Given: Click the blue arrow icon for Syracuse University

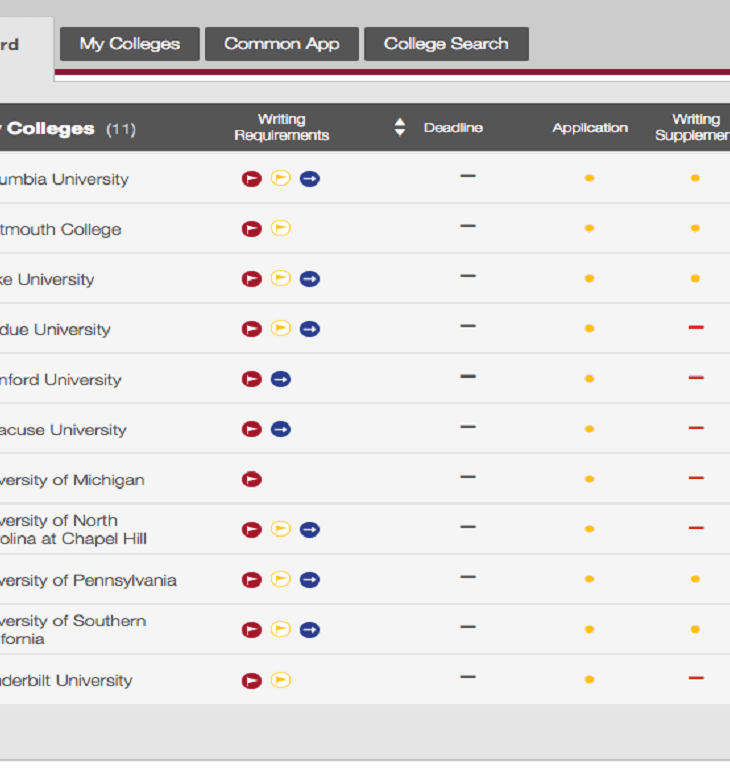Looking at the screenshot, I should [281, 429].
